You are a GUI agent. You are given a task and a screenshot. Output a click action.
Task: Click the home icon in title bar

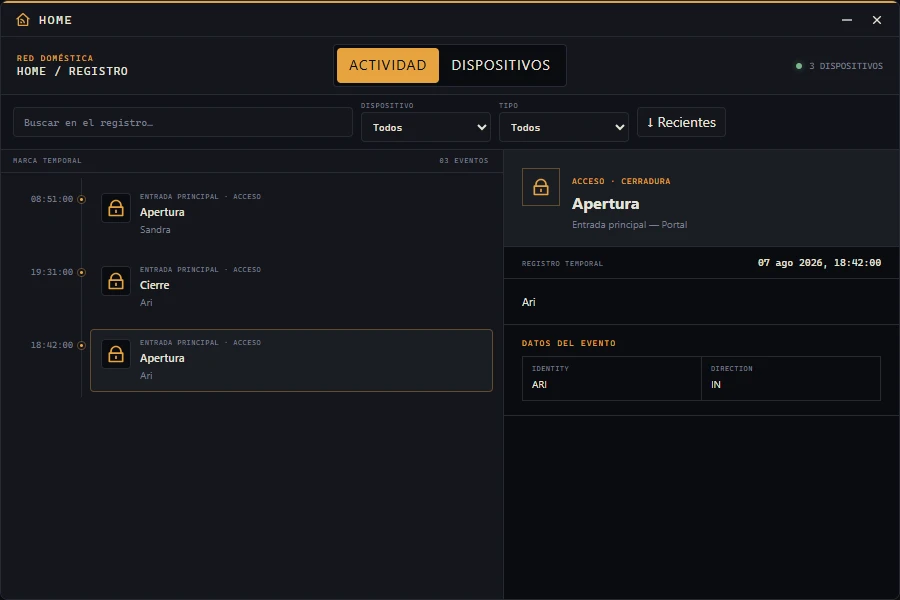tap(22, 20)
